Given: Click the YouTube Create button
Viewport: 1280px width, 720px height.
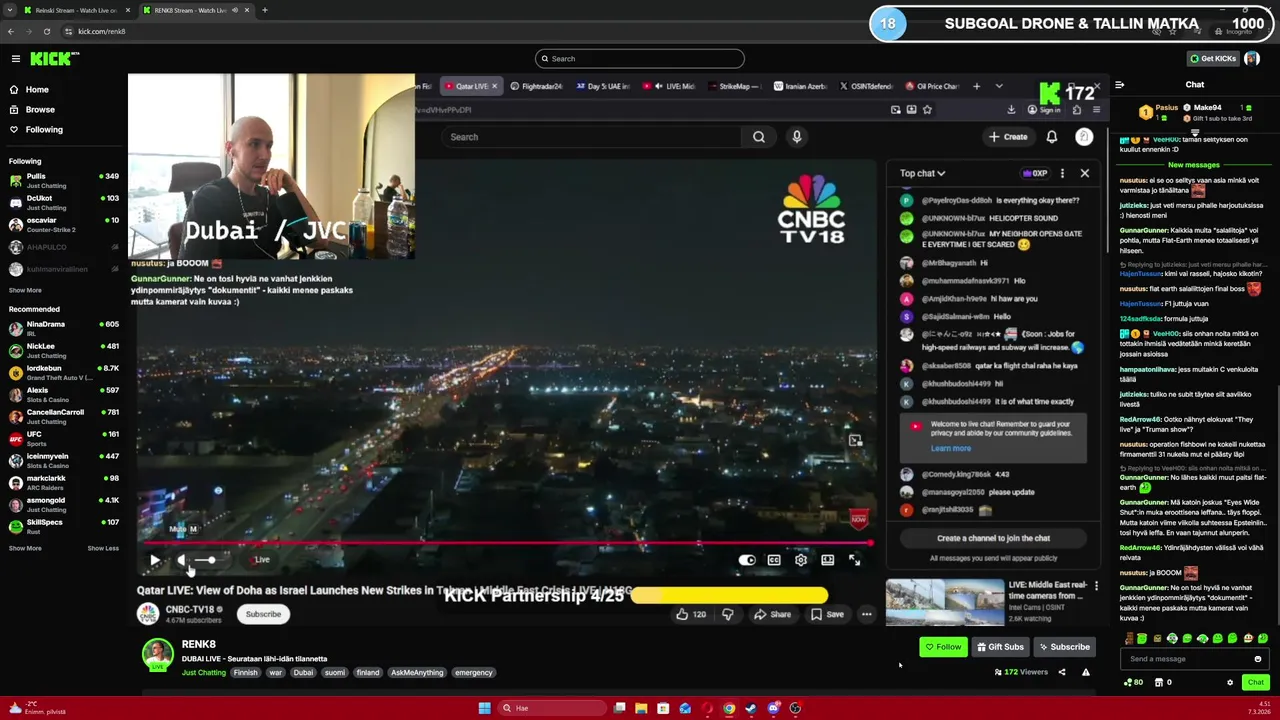Looking at the screenshot, I should 1008,137.
